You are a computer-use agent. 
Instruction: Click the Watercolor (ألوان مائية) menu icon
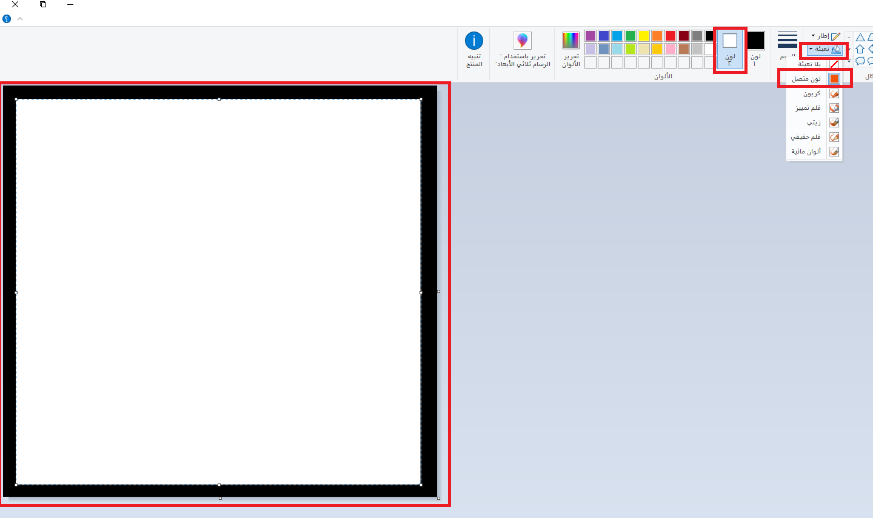(834, 152)
